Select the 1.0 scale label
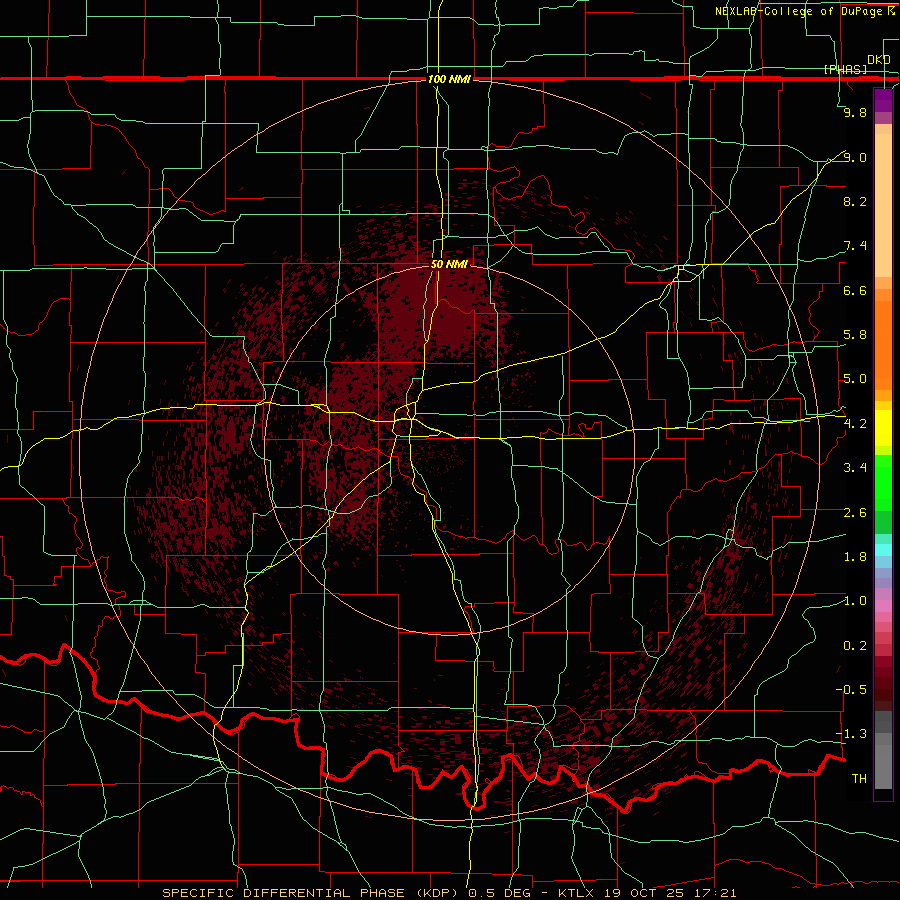 [855, 601]
